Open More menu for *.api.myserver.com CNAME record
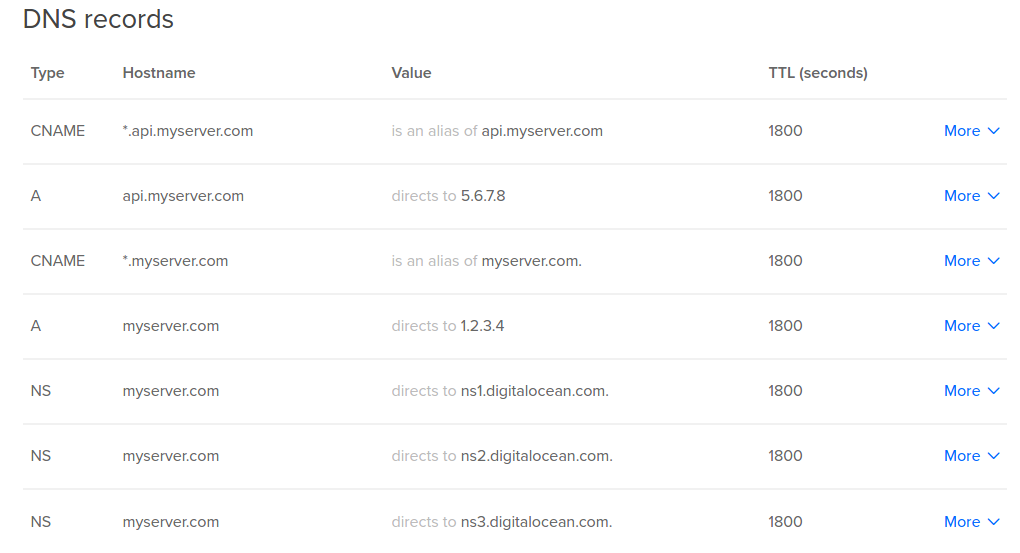 971,131
